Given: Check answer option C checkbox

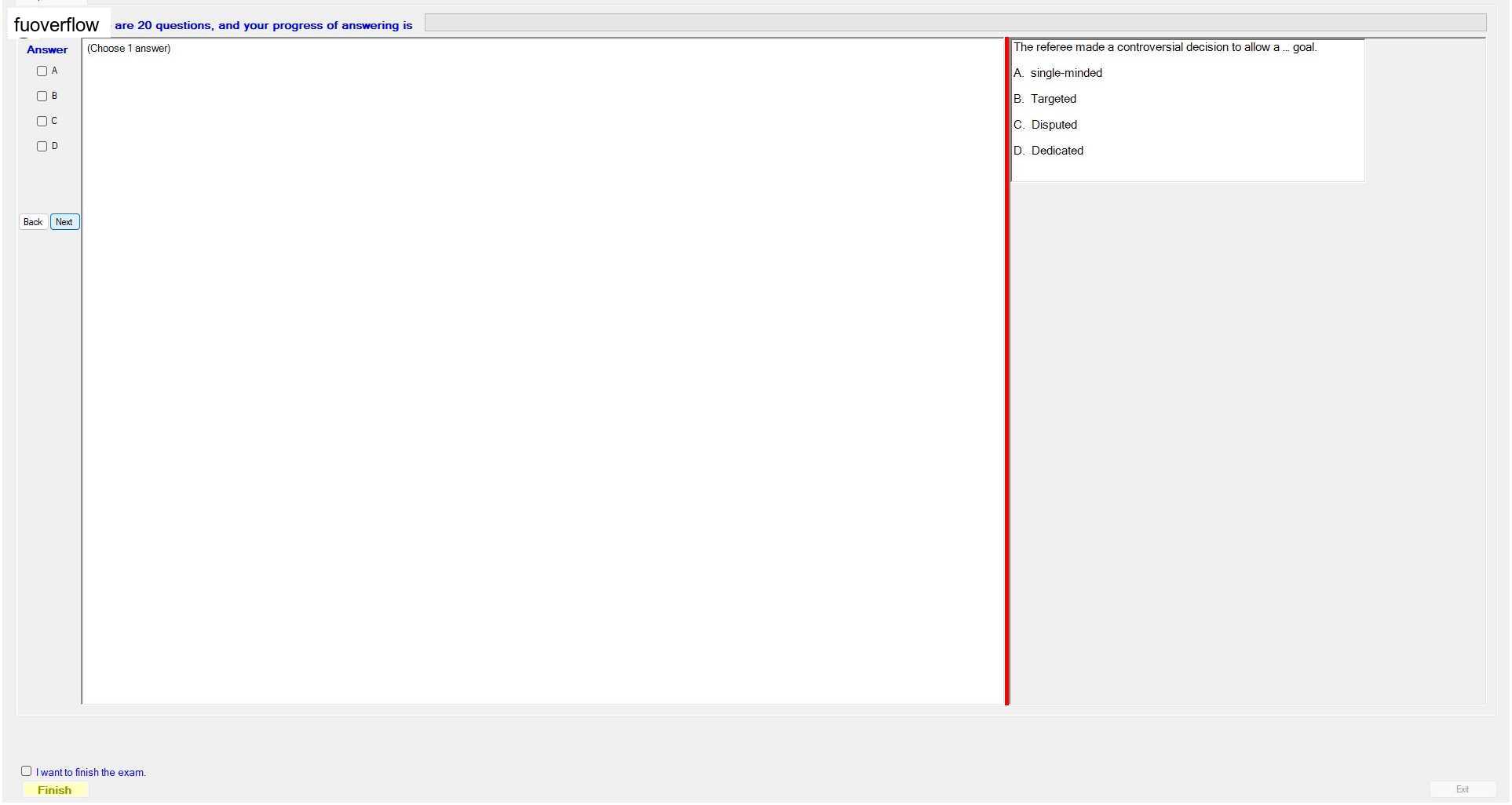Looking at the screenshot, I should click(42, 122).
